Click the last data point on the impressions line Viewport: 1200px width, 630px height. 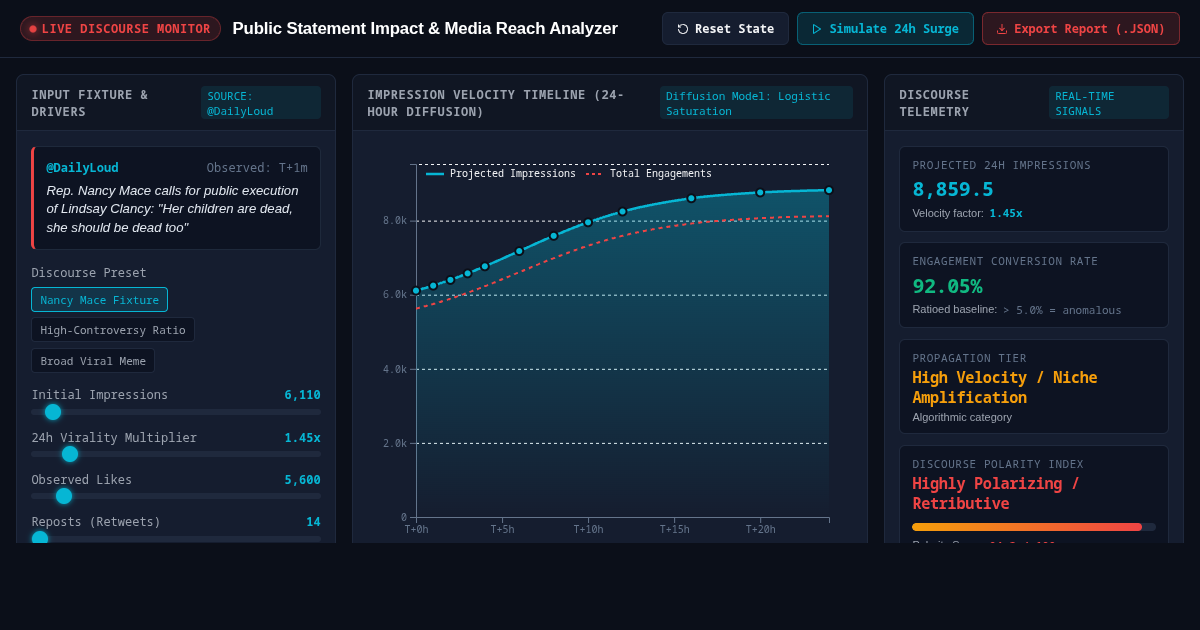(x=829, y=190)
